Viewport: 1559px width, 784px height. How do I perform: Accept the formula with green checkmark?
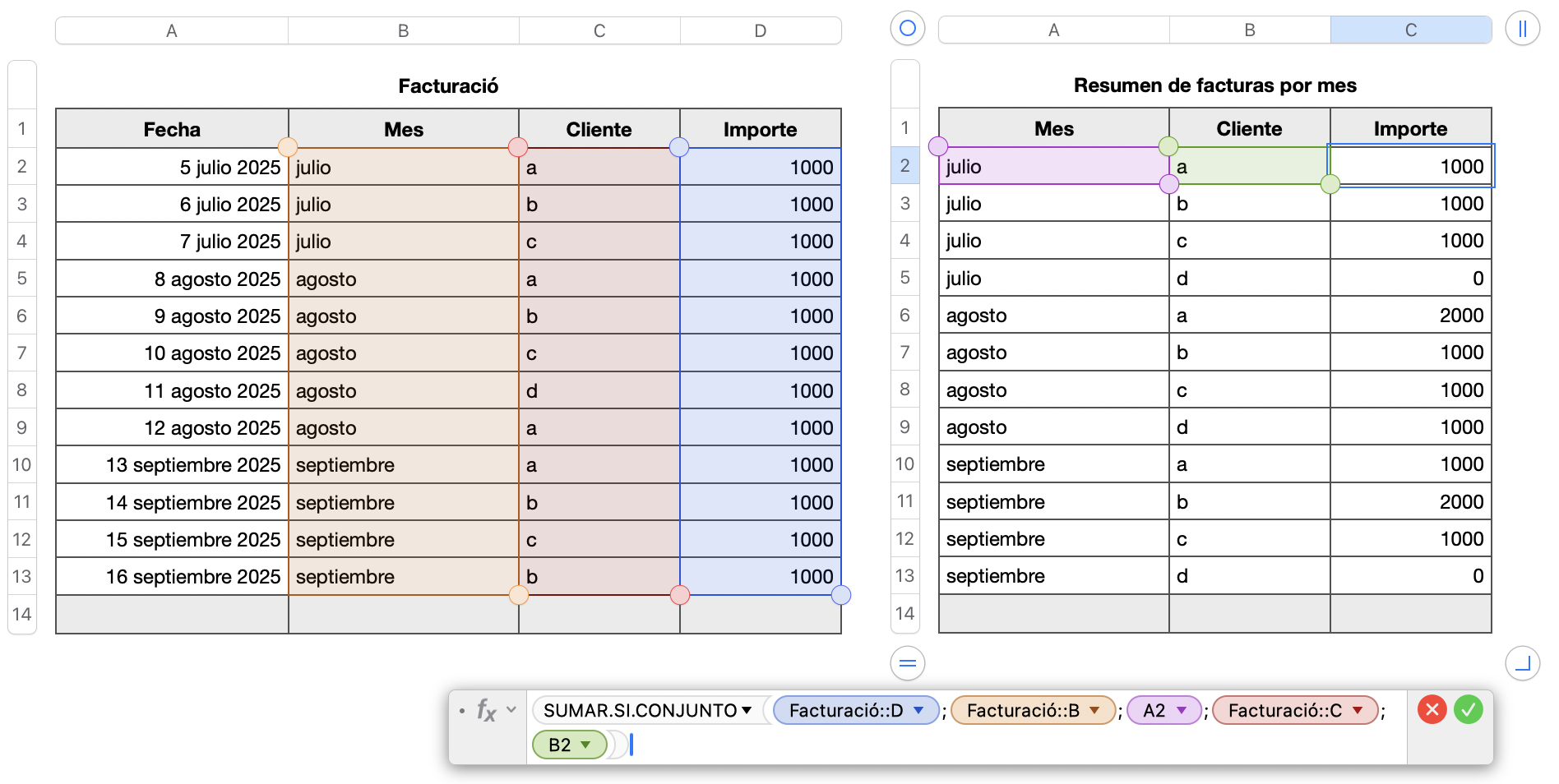[1468, 709]
